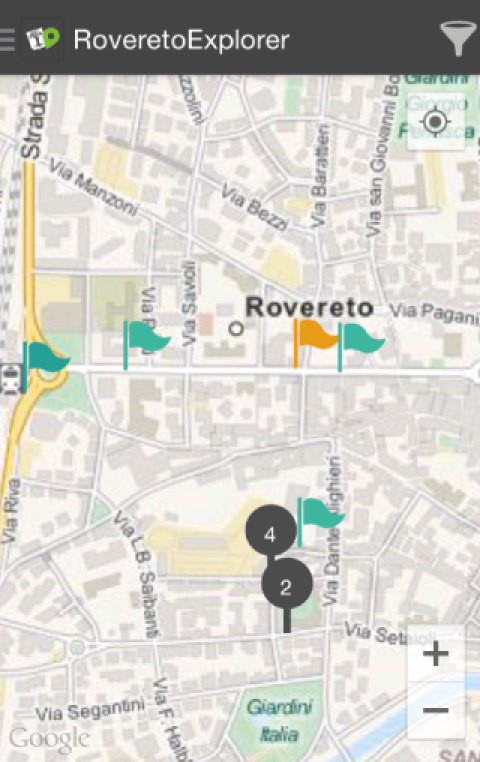The image size is (480, 762).
Task: Tap the Giardini Italia park label
Action: coord(279,720)
